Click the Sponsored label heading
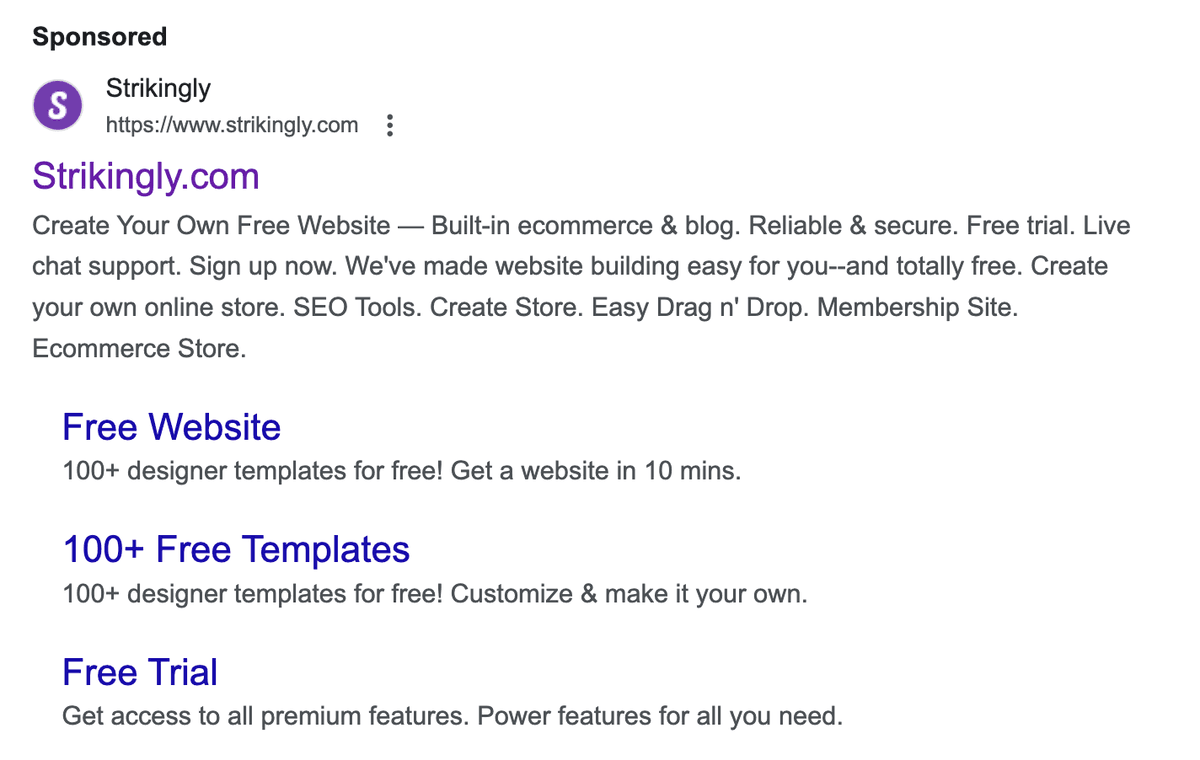This screenshot has height=760, width=1200. click(99, 36)
